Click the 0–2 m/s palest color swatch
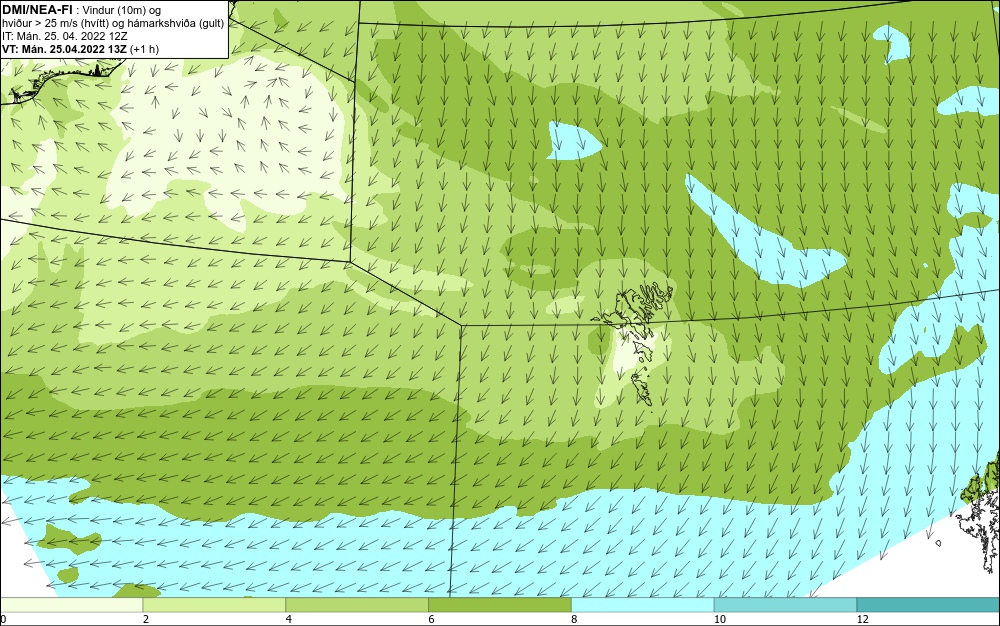This screenshot has height=626, width=1000. (x=71, y=605)
